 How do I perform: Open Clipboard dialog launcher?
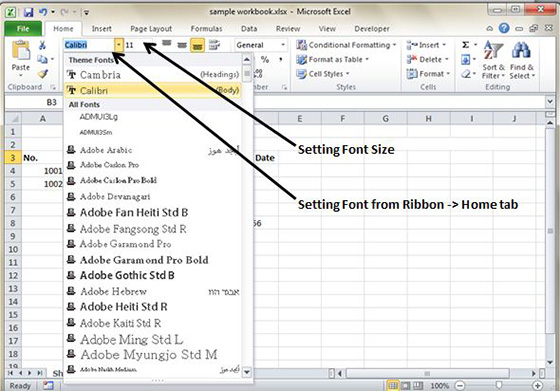[x=52, y=87]
